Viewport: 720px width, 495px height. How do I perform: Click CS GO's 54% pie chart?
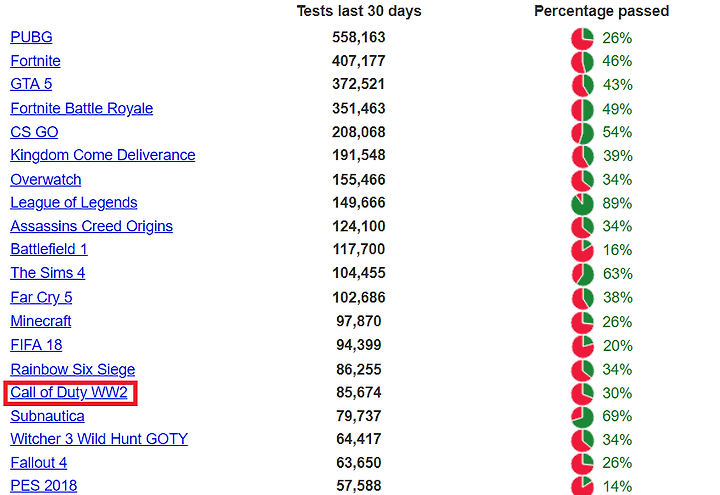[x=582, y=133]
